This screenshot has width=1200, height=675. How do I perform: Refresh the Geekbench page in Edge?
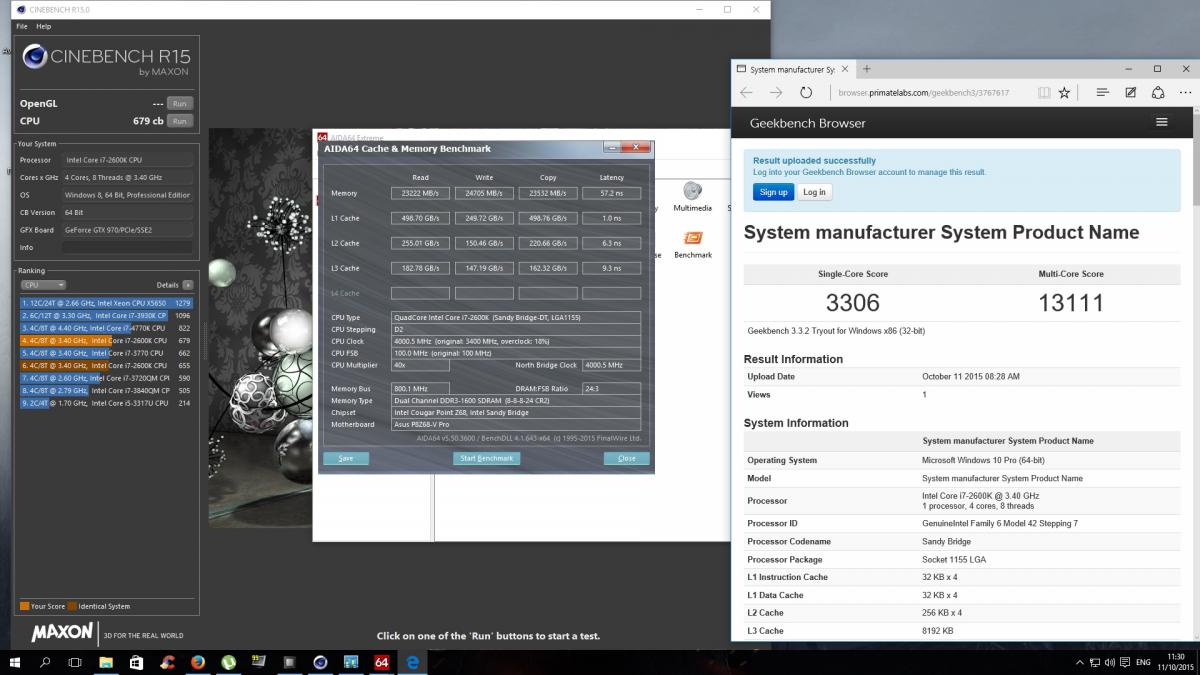[x=806, y=92]
